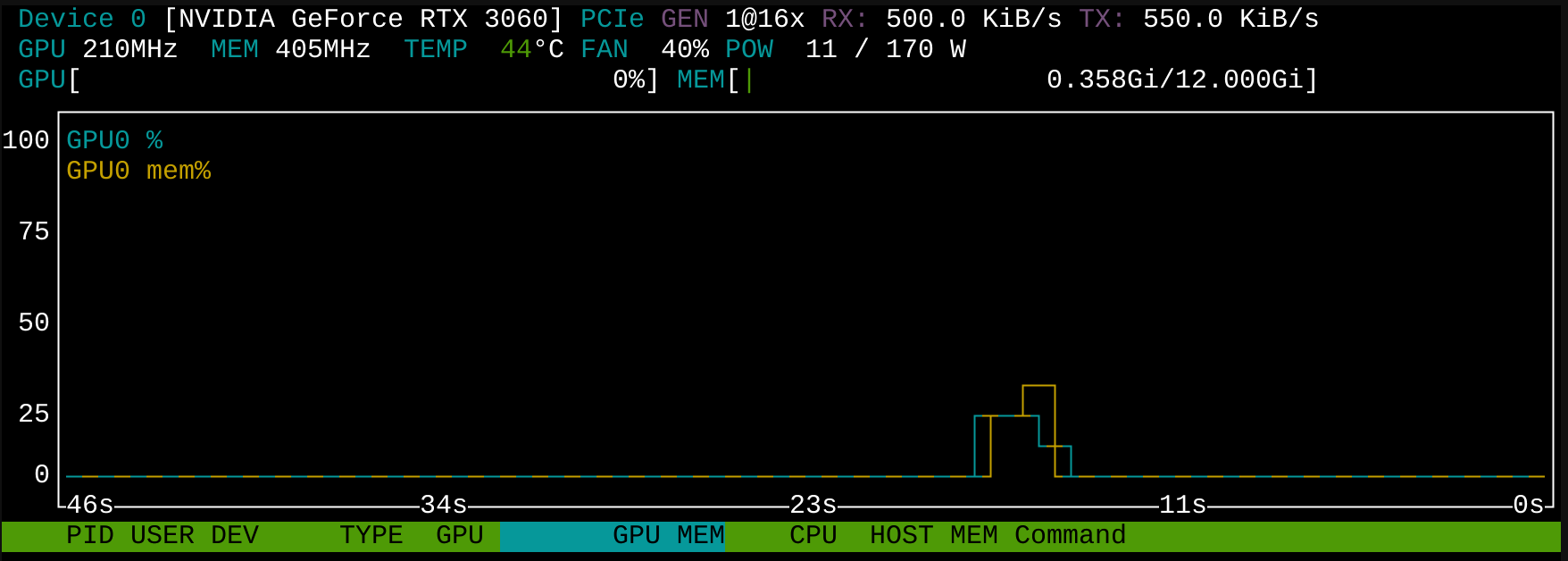Image resolution: width=1568 pixels, height=561 pixels.
Task: Click the temperature value '44°C'
Action: coord(532,49)
